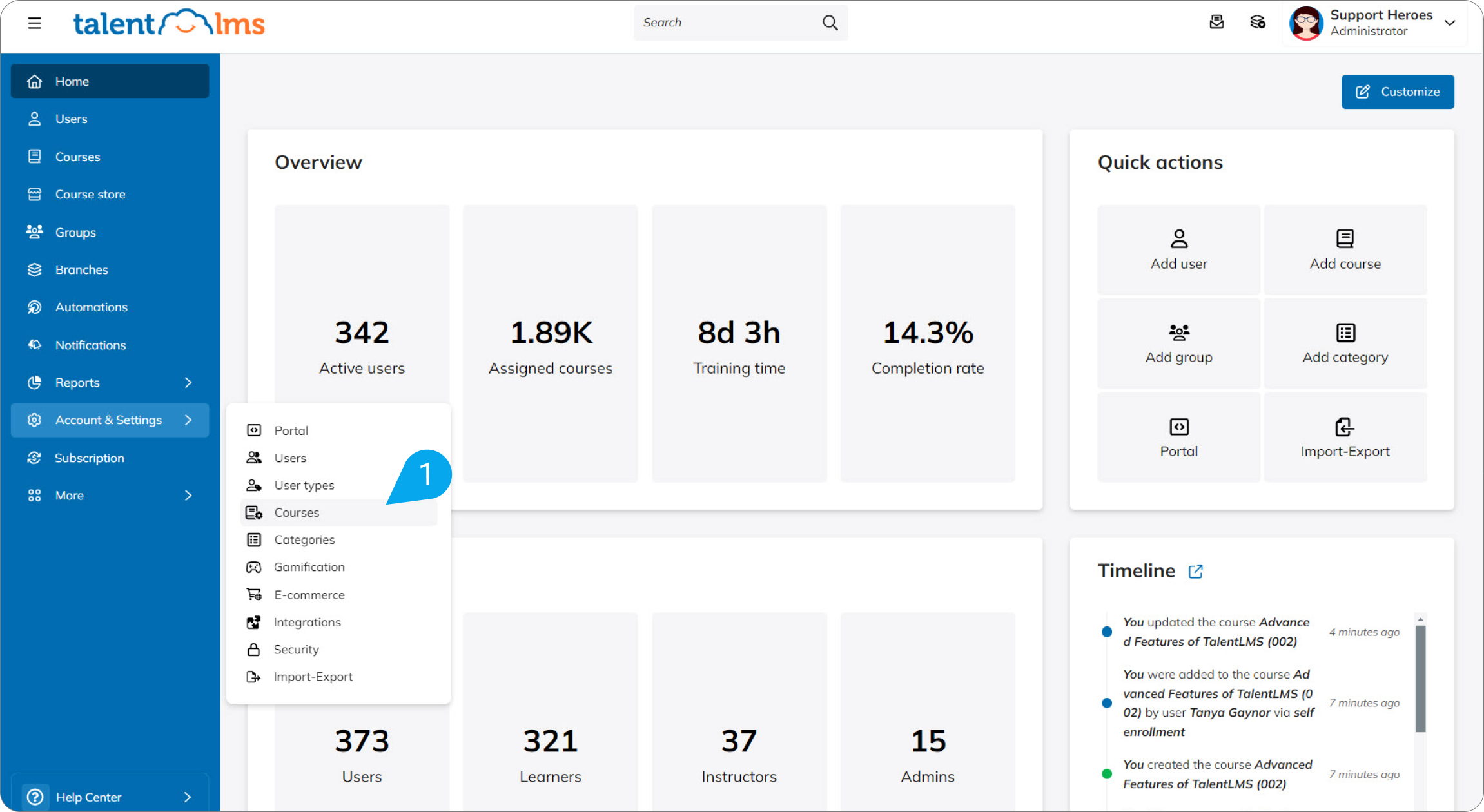The height and width of the screenshot is (812, 1484).
Task: Click the Branches layers icon
Action: (x=35, y=270)
